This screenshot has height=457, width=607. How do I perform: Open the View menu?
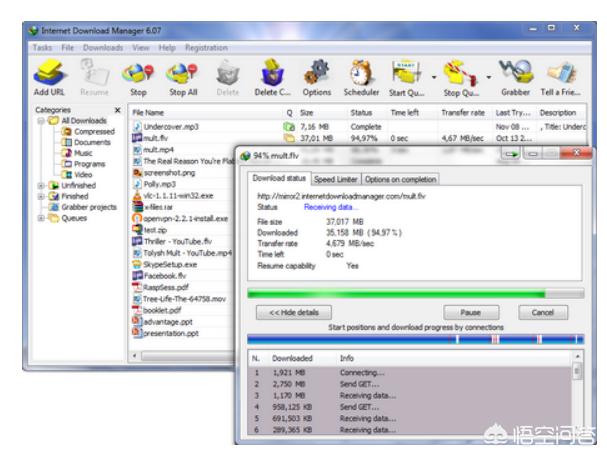[141, 48]
